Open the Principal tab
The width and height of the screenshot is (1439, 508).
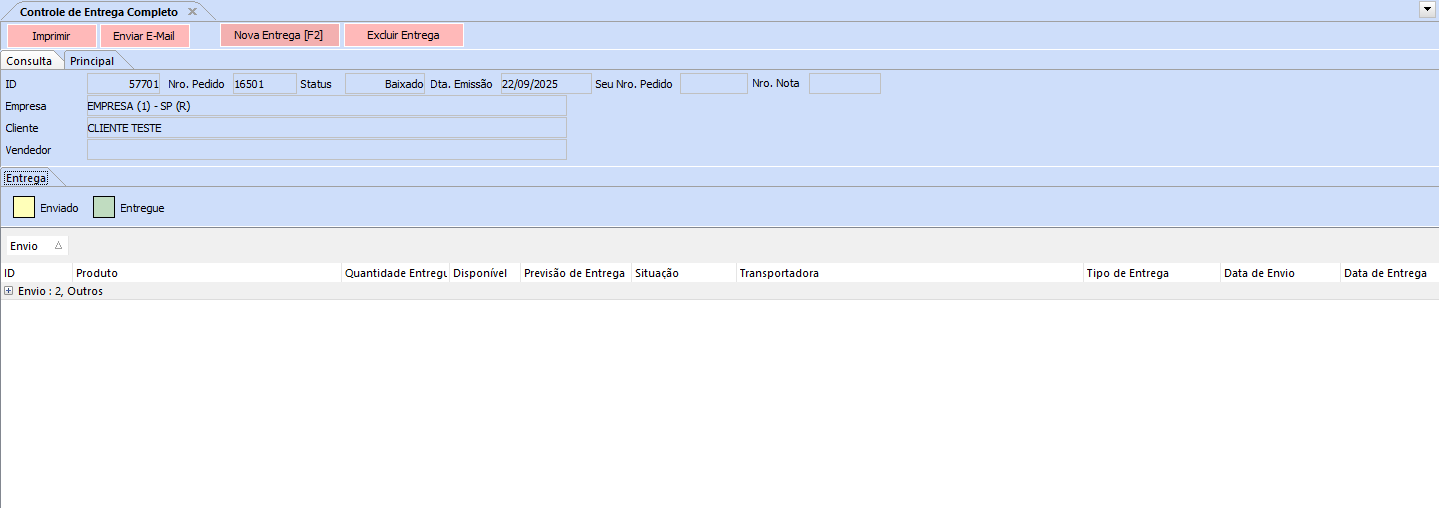click(x=92, y=61)
